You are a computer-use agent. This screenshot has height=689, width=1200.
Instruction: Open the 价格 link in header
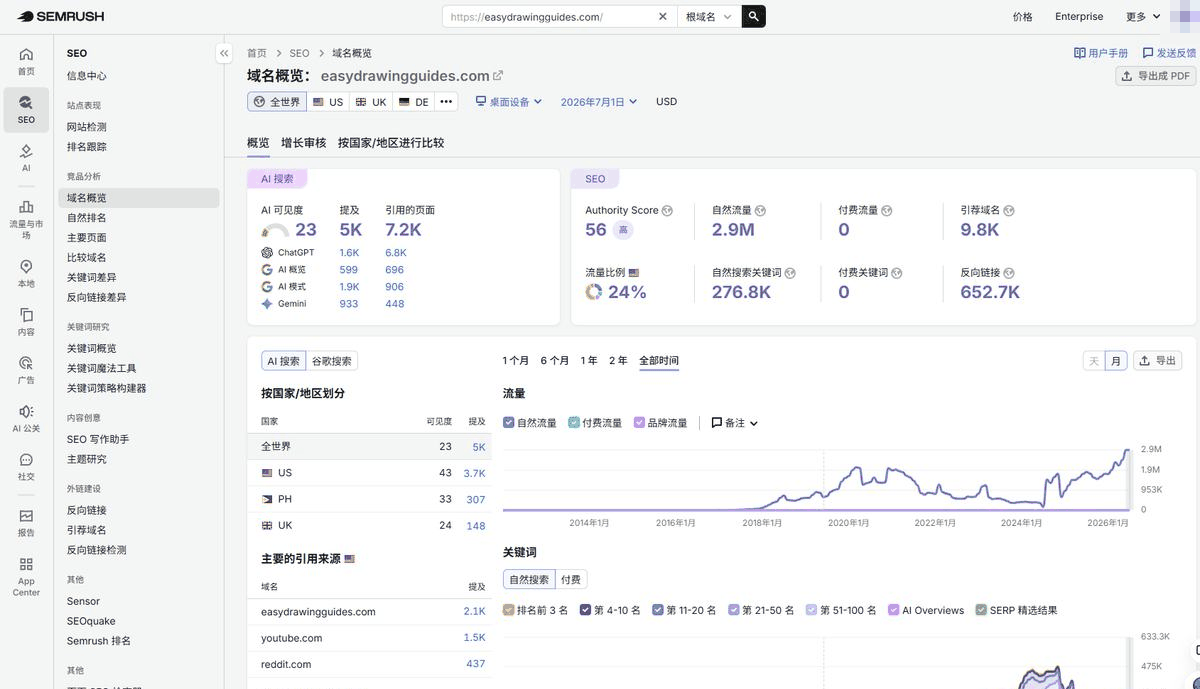[x=1022, y=17]
